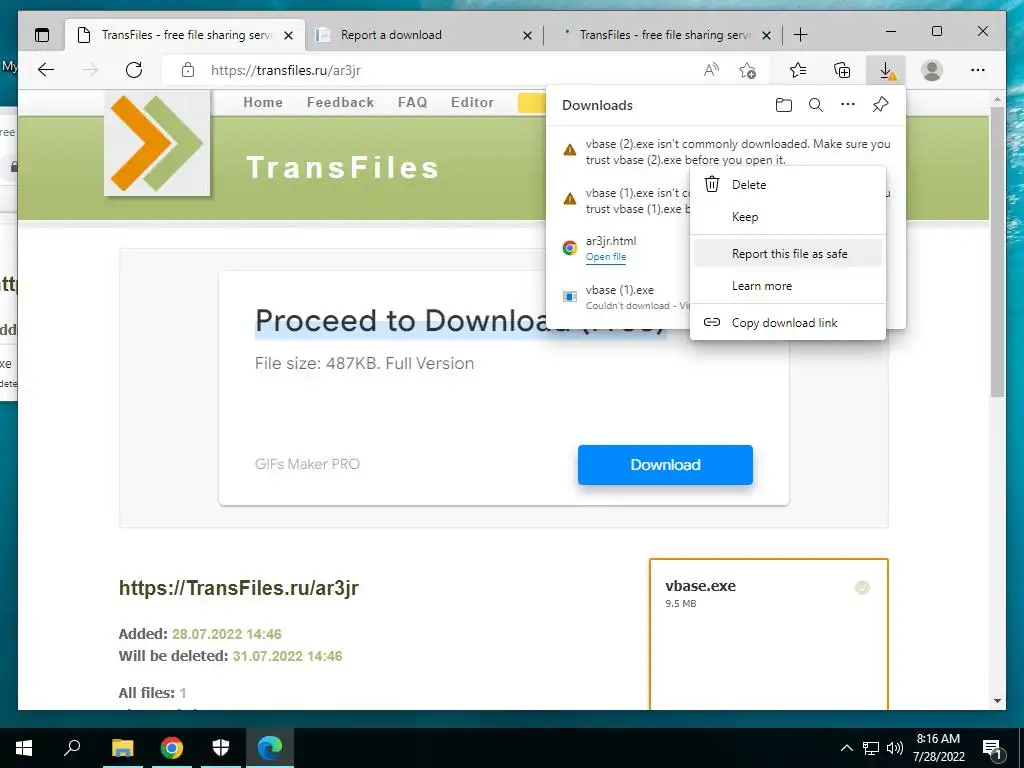Click the Chrome icon next to ar3jr.html
The height and width of the screenshot is (768, 1024).
(569, 248)
